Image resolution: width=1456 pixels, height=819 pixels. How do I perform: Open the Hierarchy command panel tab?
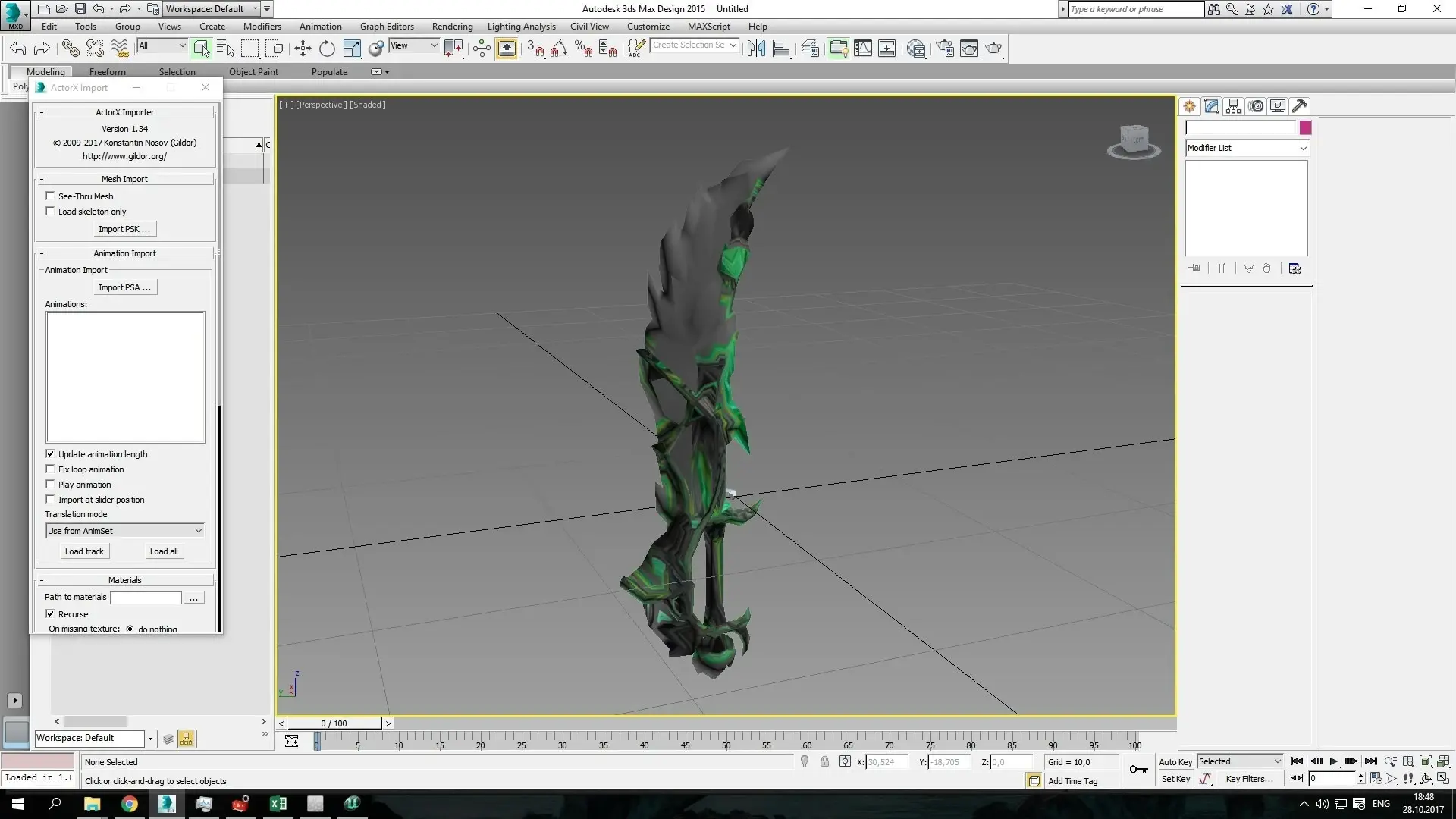1233,106
